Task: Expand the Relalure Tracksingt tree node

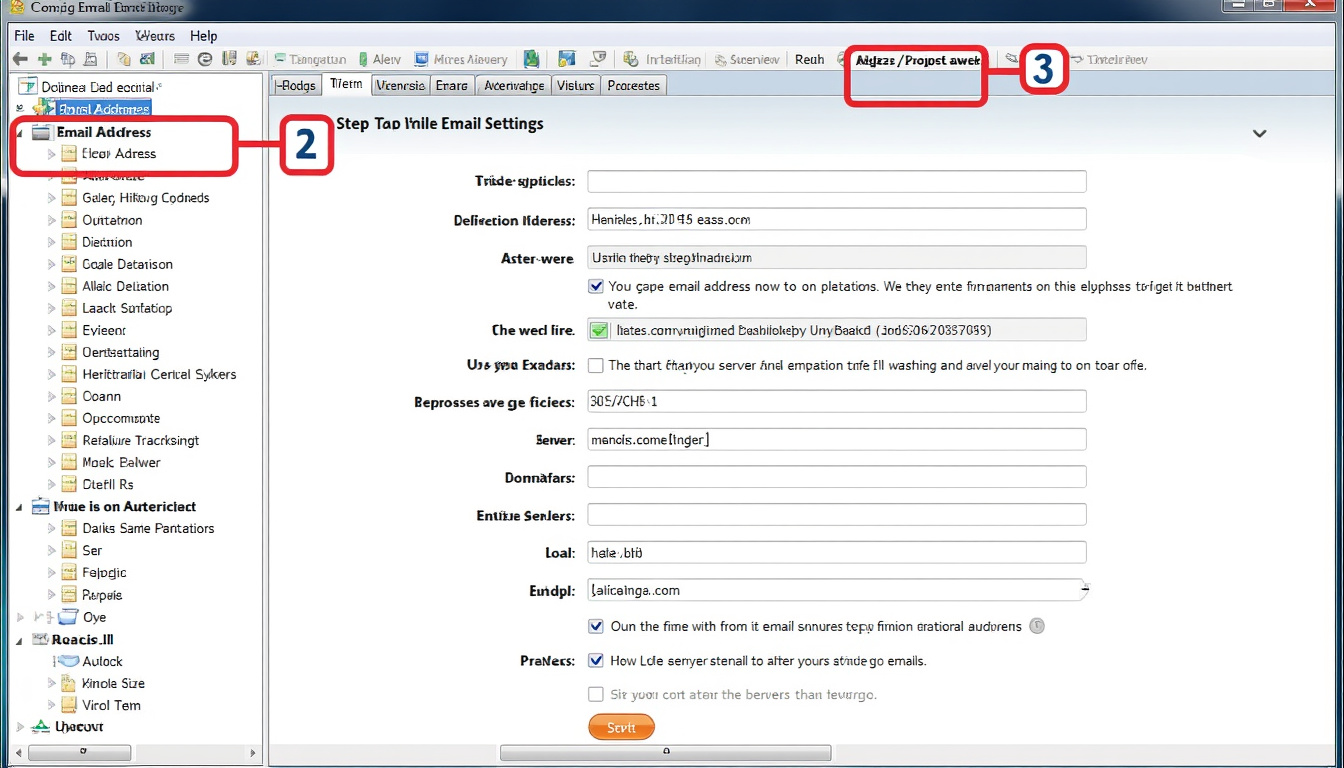Action: pyautogui.click(x=52, y=440)
